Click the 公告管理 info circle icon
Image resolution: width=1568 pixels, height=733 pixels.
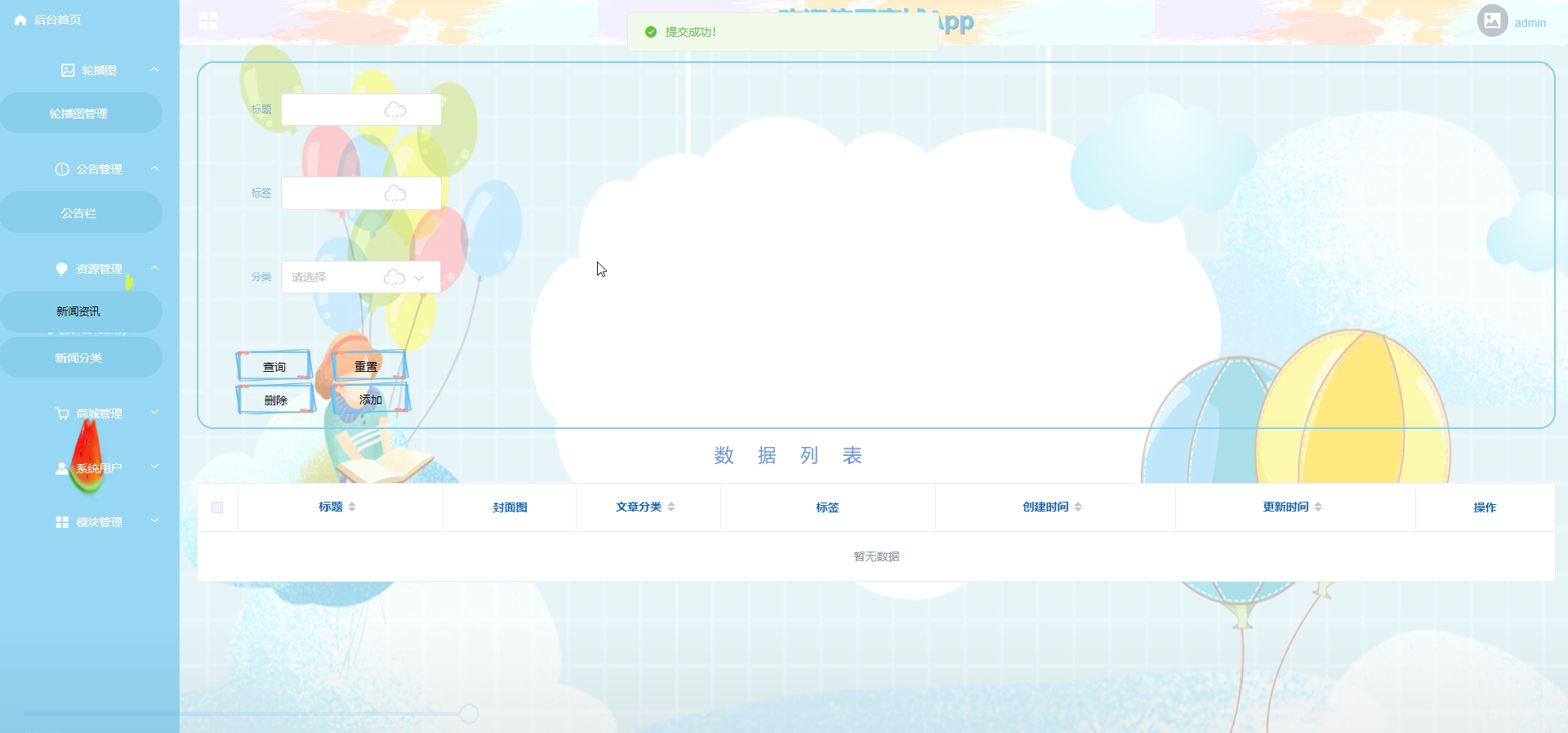[x=62, y=169]
